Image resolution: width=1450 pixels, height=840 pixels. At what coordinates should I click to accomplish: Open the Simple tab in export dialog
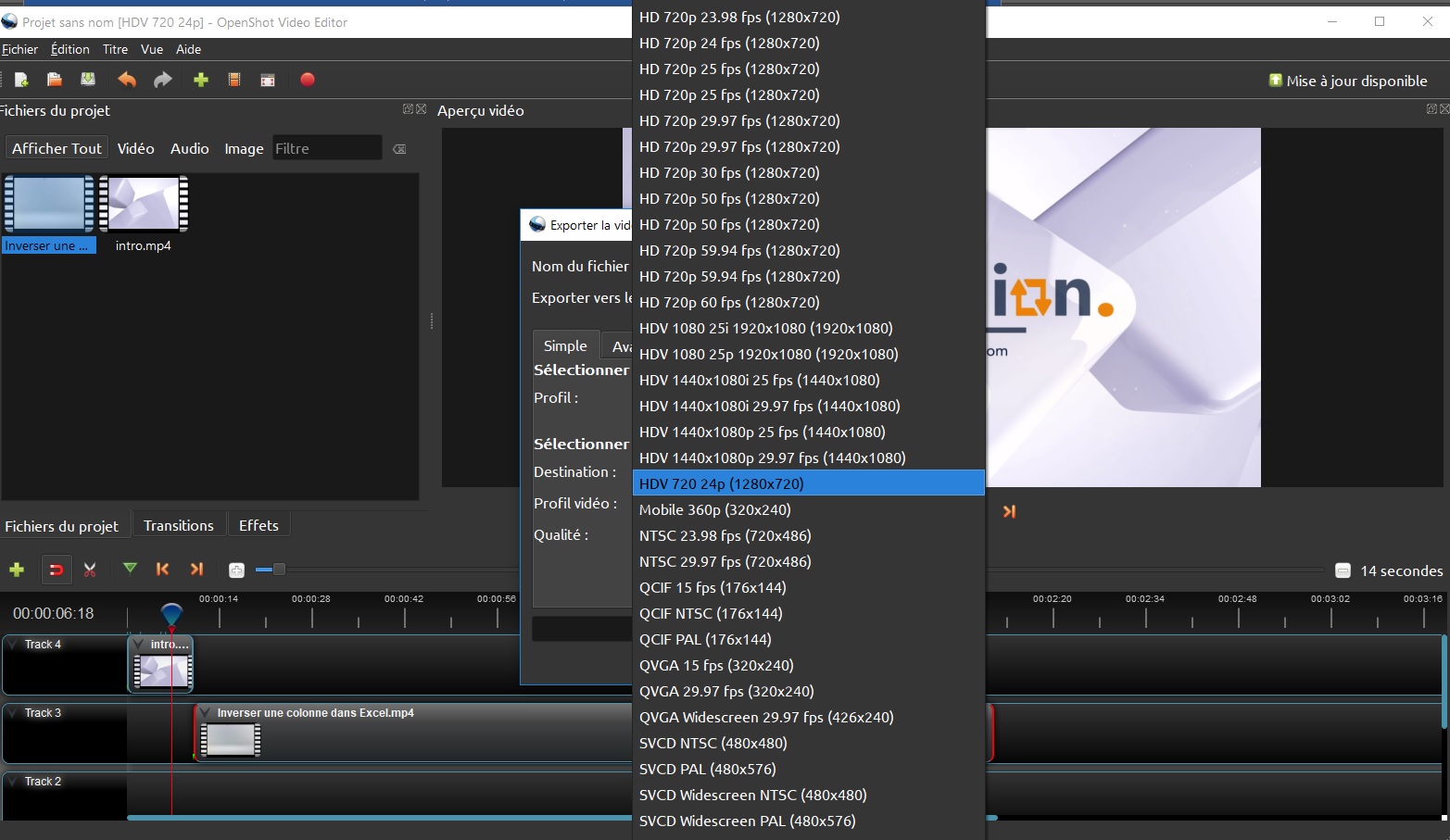pos(565,345)
